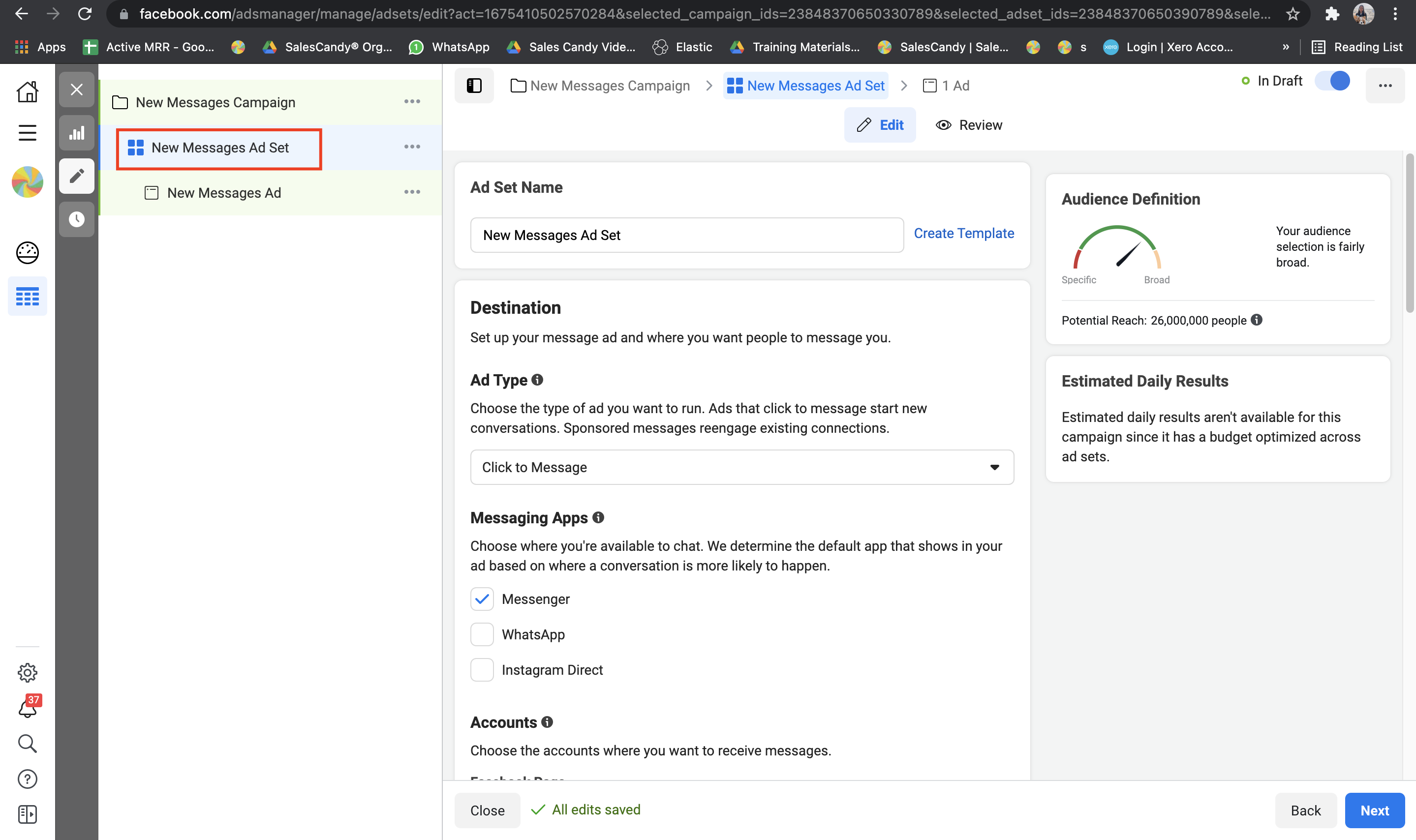This screenshot has width=1416, height=840.
Task: Click the search magnifier icon in sidebar
Action: pyautogui.click(x=27, y=743)
